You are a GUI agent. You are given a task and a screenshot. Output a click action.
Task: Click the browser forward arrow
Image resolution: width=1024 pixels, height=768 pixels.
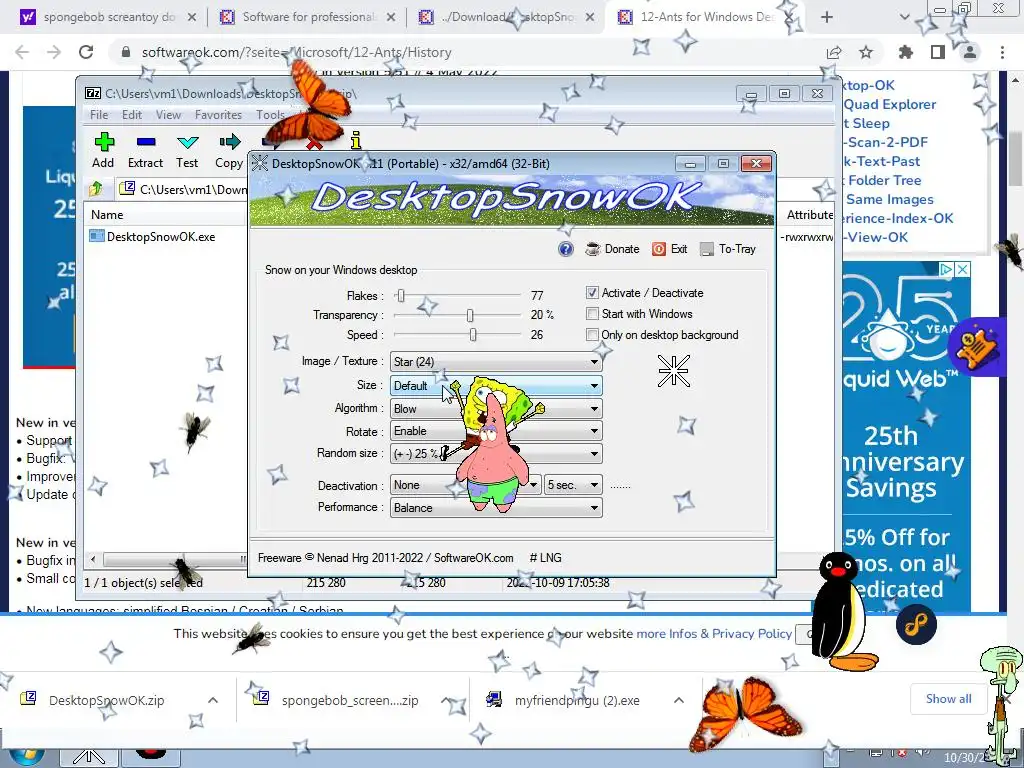[x=54, y=52]
